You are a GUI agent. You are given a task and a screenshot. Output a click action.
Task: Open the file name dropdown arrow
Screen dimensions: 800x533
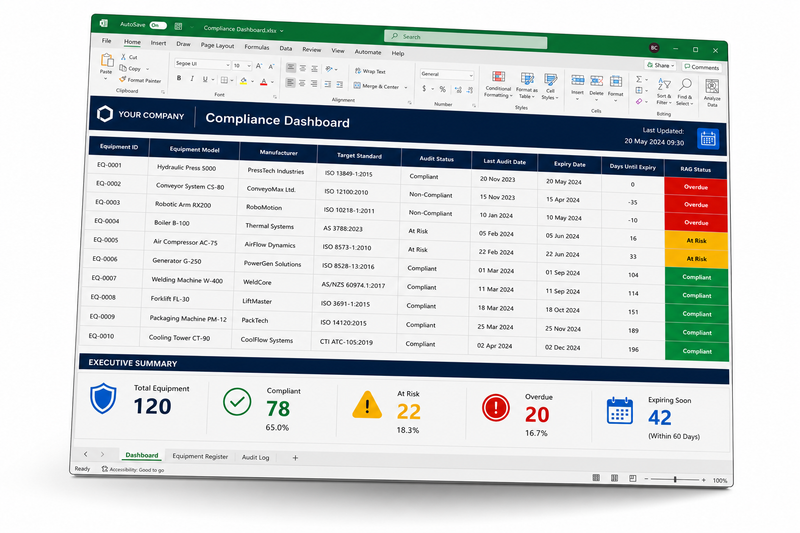tap(282, 31)
